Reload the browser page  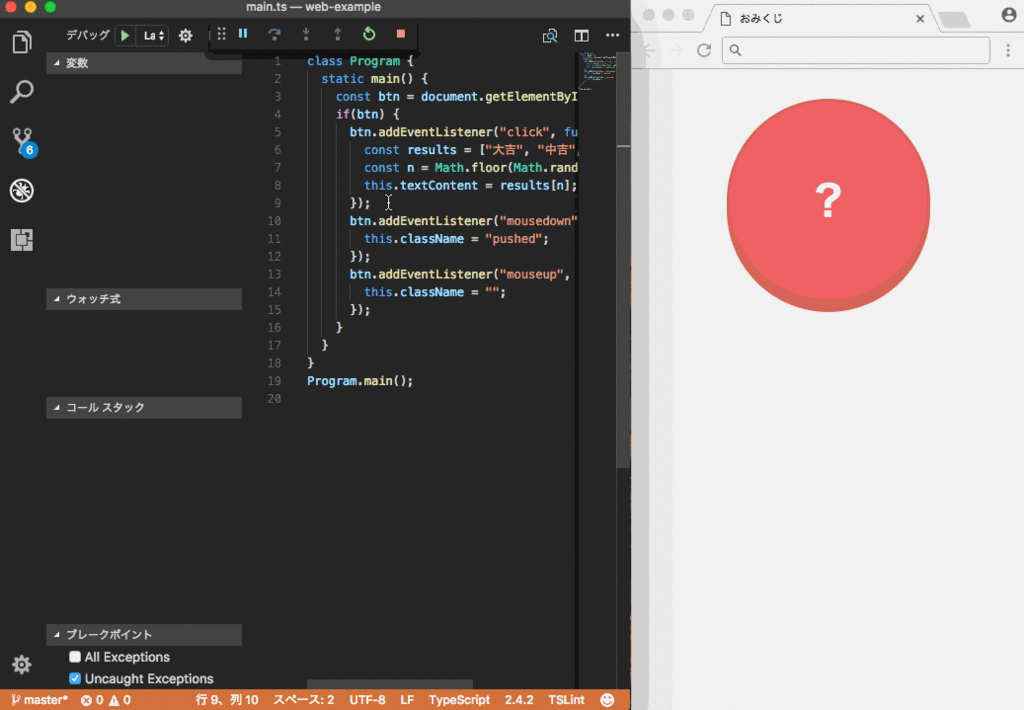pos(704,50)
